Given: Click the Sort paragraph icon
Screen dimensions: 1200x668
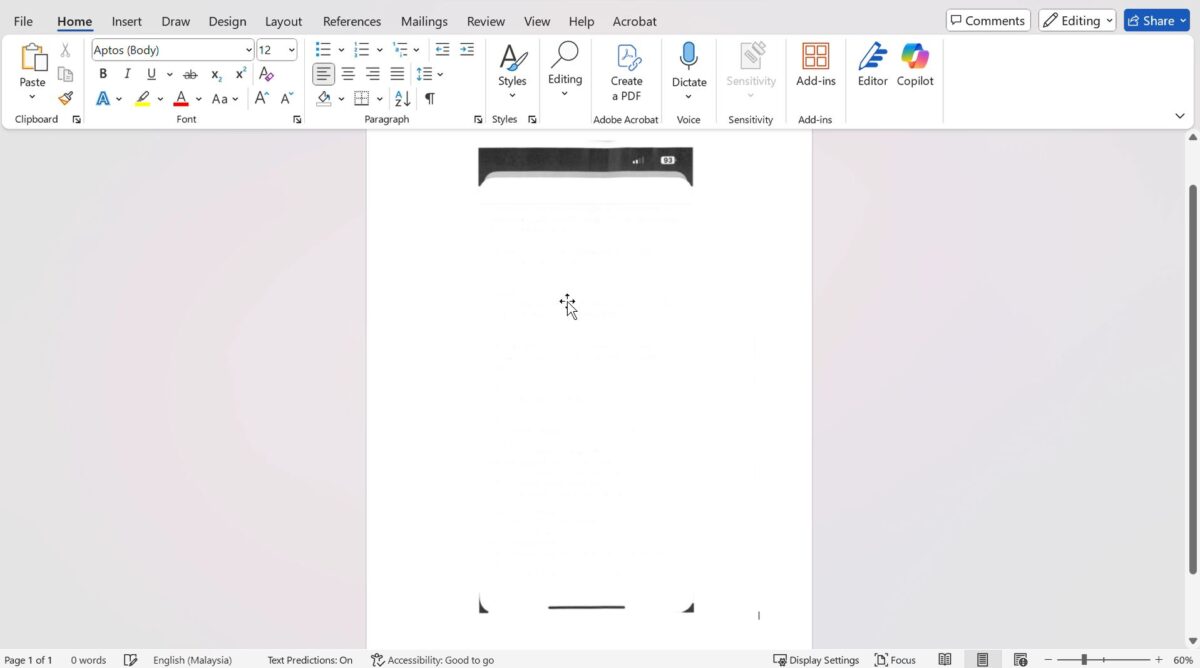Looking at the screenshot, I should (402, 98).
